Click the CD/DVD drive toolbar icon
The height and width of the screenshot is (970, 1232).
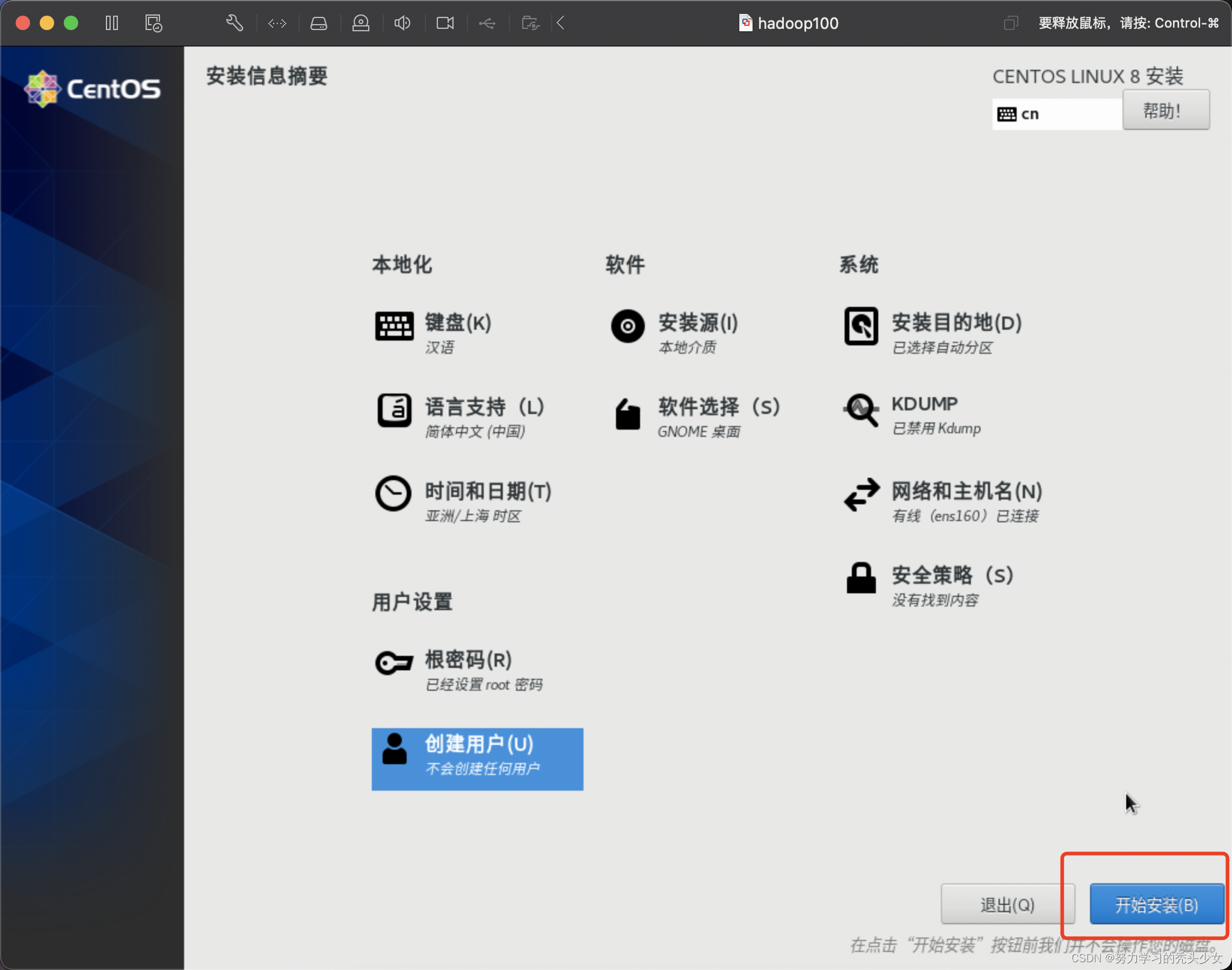pyautogui.click(x=361, y=23)
